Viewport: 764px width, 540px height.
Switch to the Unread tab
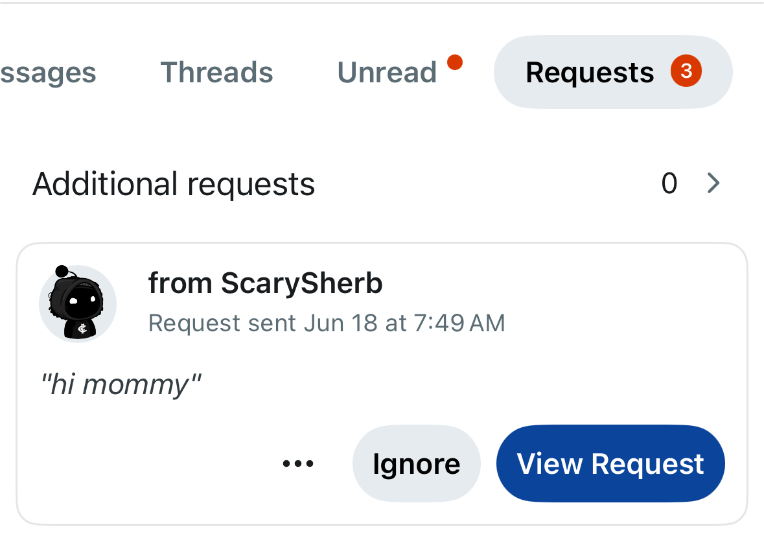point(387,72)
